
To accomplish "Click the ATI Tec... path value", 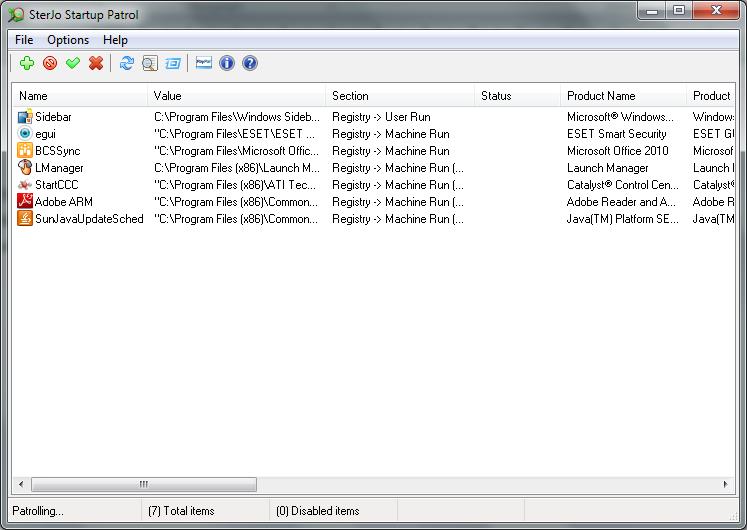I will click(x=235, y=185).
